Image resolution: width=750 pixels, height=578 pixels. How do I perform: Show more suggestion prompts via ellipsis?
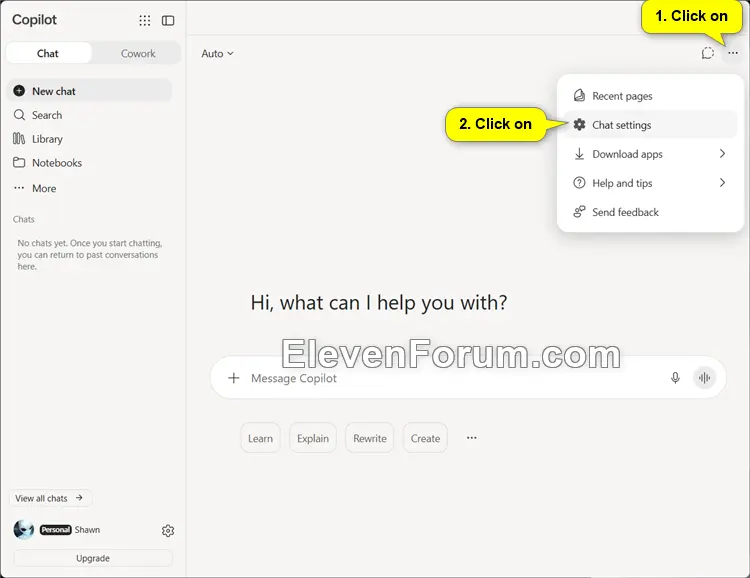(x=472, y=438)
